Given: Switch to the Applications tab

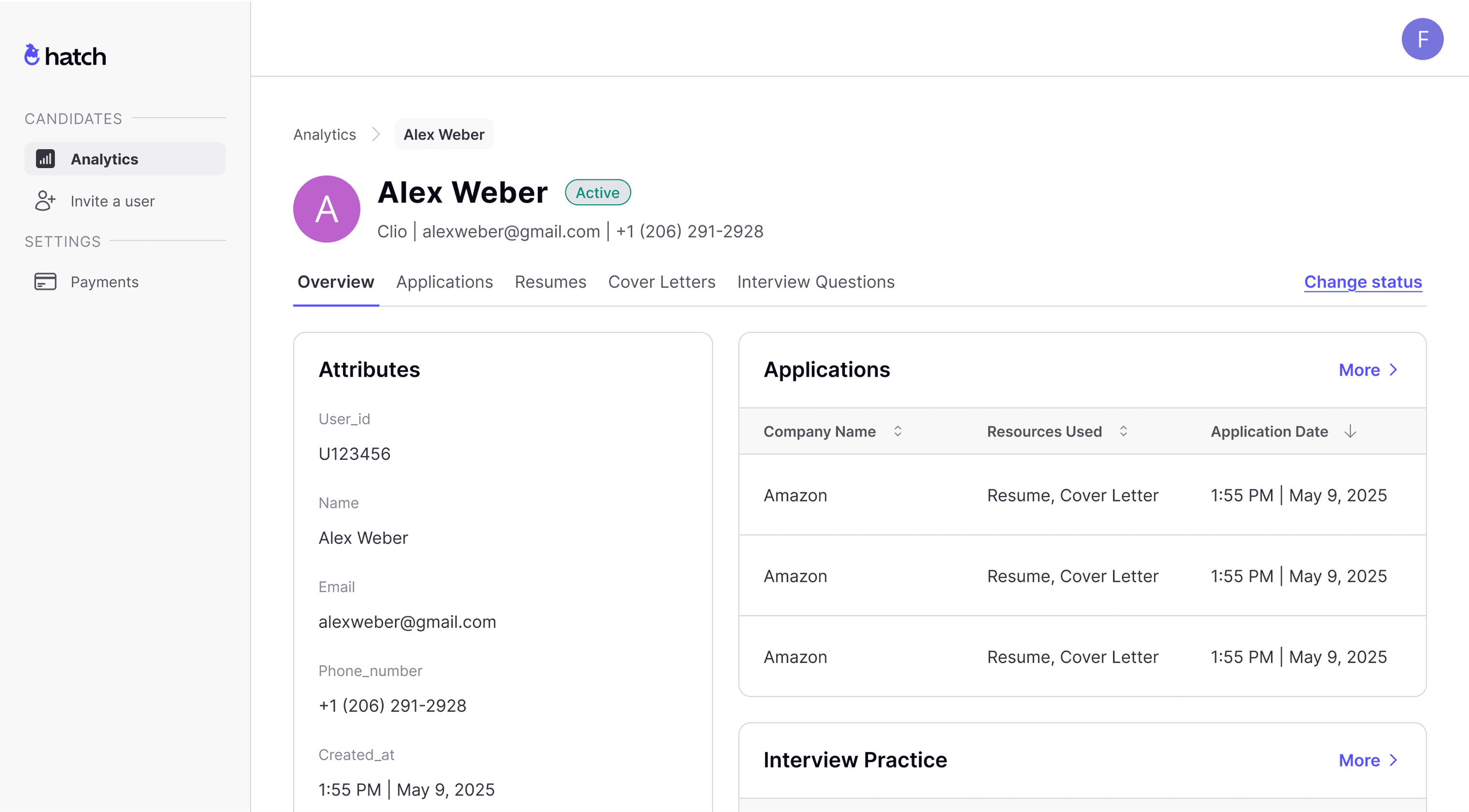Looking at the screenshot, I should pos(444,282).
